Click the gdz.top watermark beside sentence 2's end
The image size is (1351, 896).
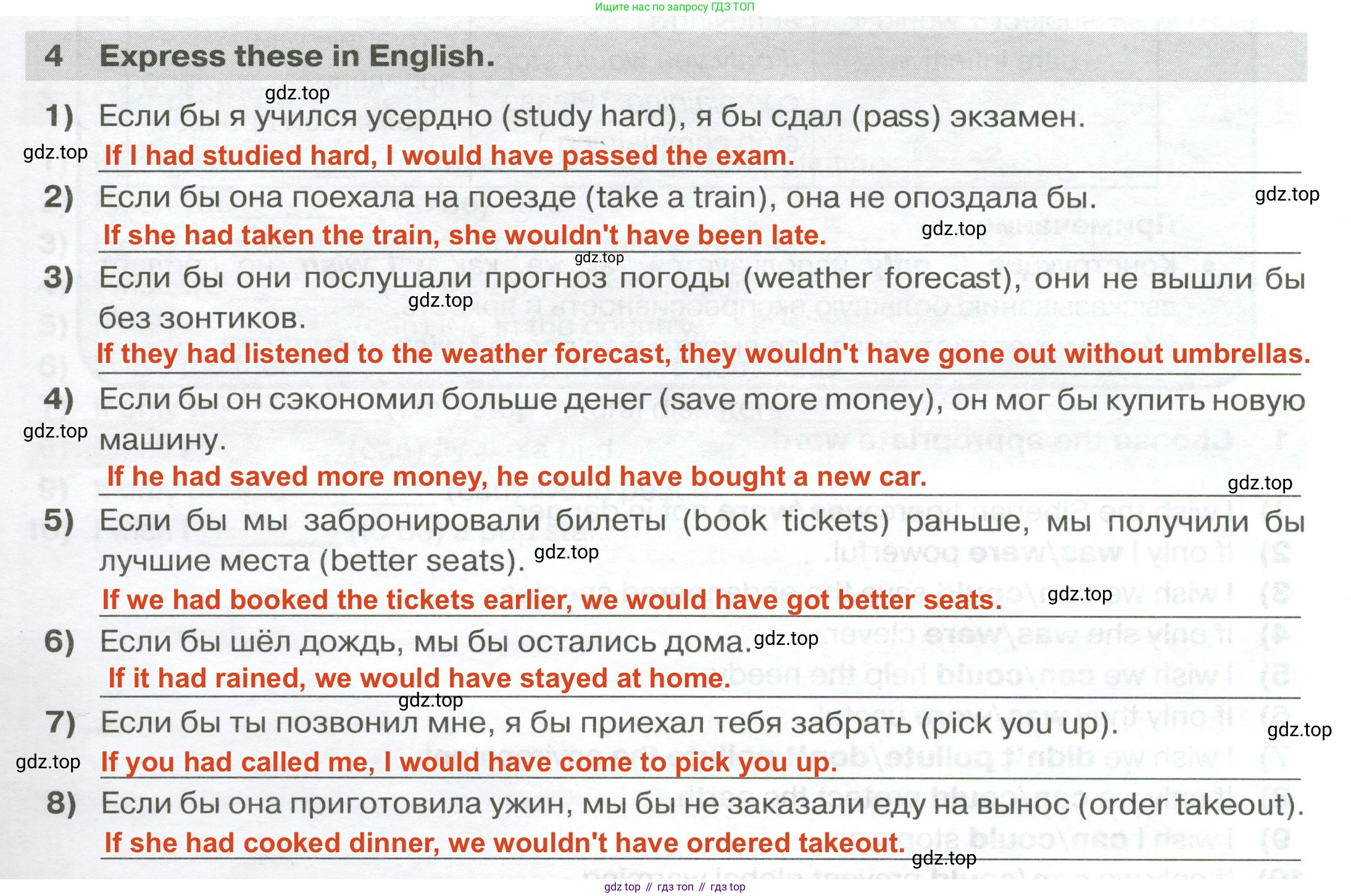(x=1287, y=194)
